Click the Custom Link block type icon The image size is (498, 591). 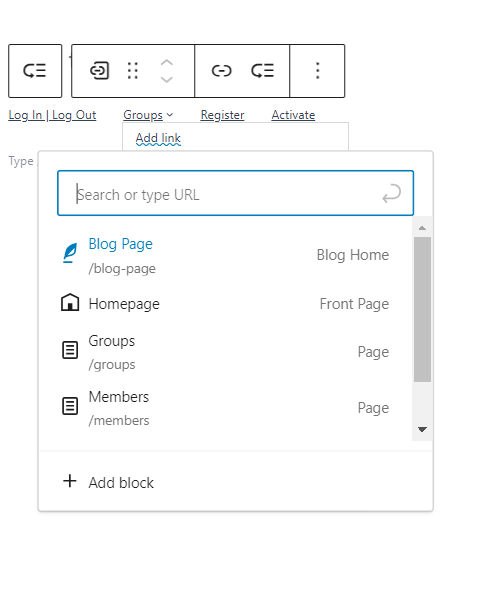tap(99, 71)
